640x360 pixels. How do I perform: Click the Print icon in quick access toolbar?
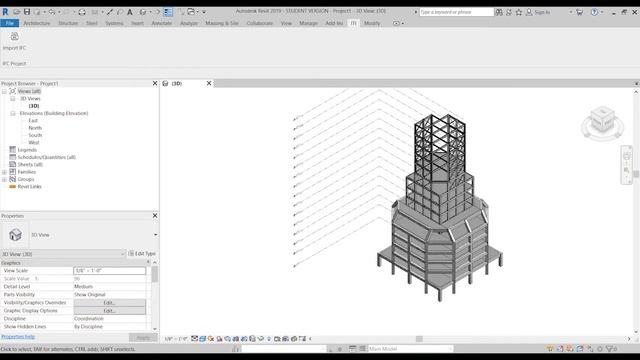click(82, 12)
